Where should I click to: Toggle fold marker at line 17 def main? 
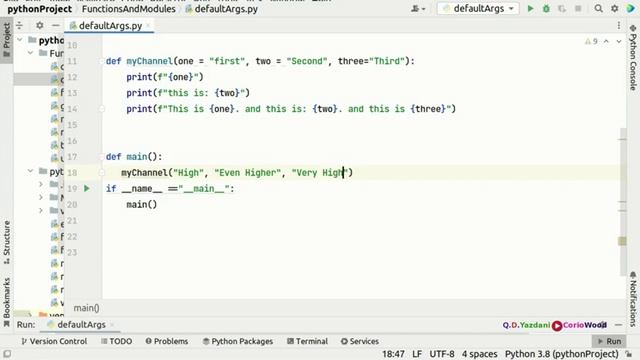[102, 157]
